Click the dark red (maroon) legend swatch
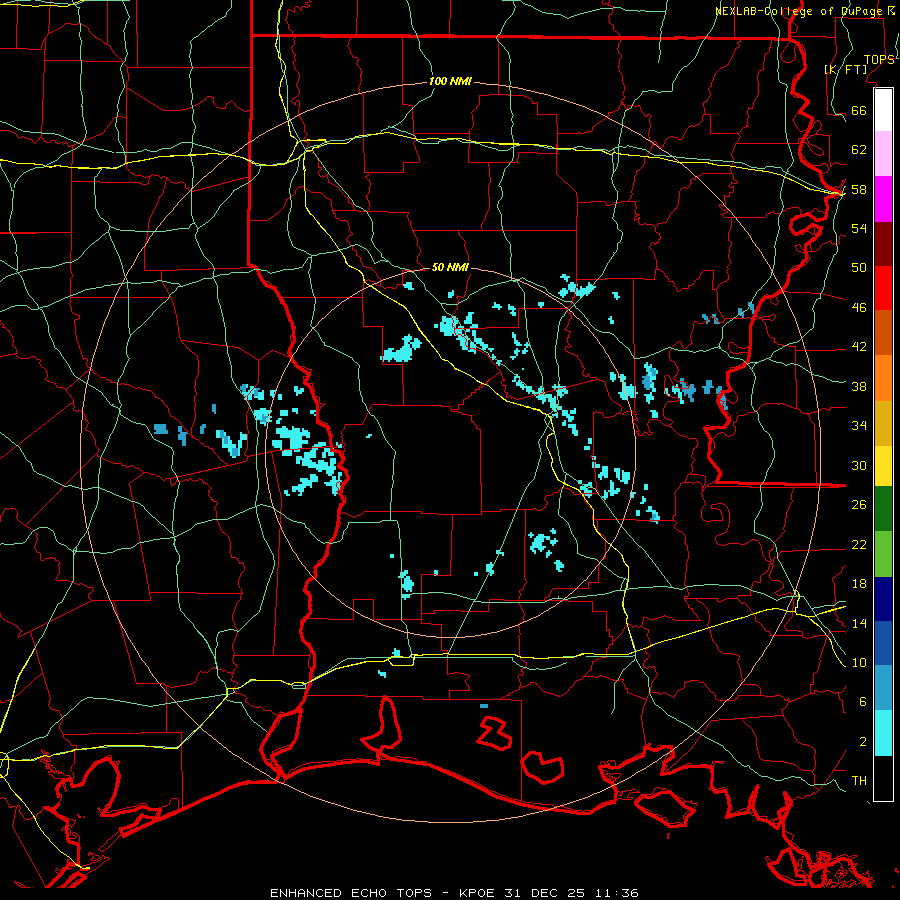This screenshot has height=900, width=900. 883,243
